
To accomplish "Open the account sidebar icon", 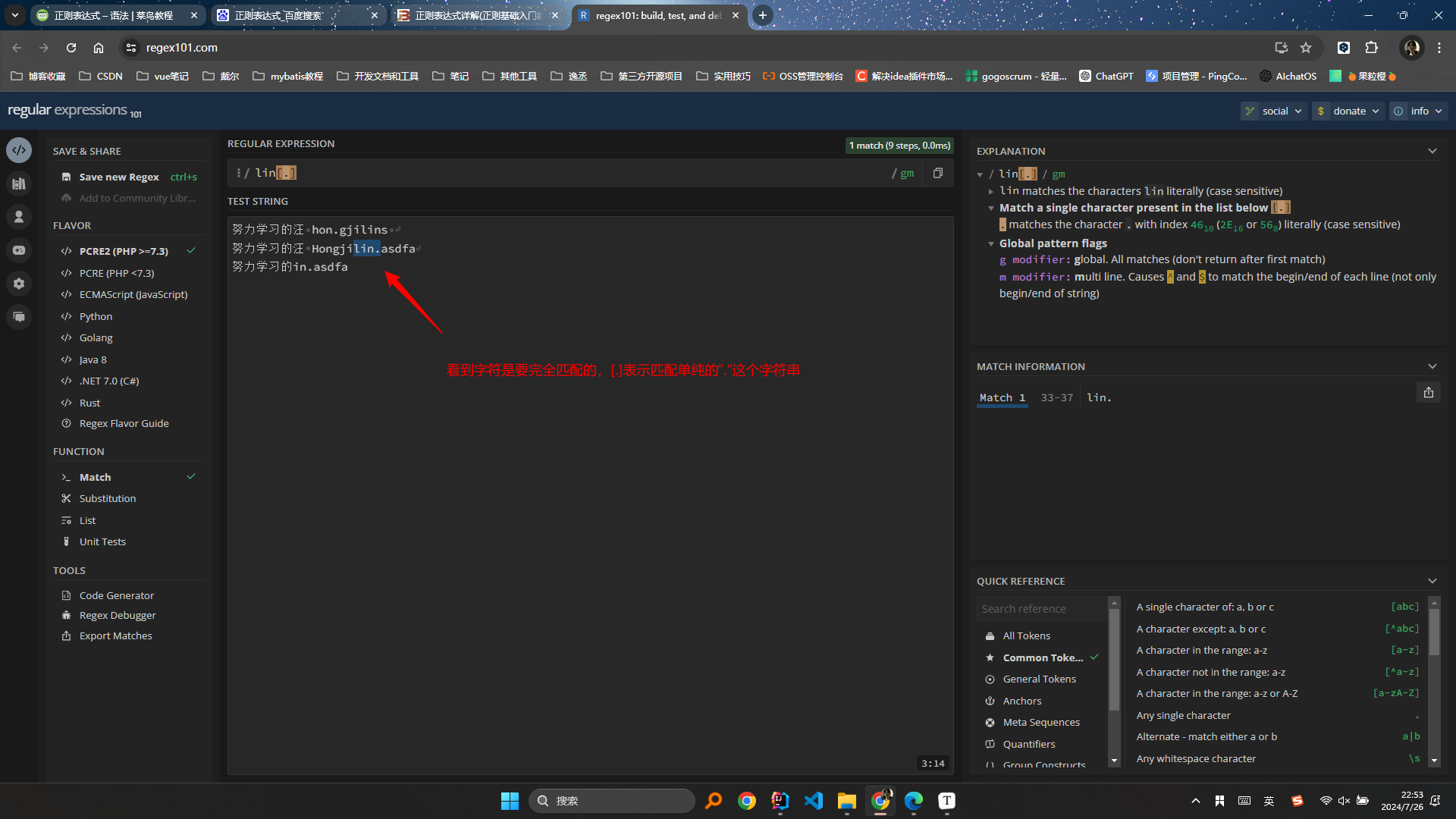I will [x=19, y=217].
